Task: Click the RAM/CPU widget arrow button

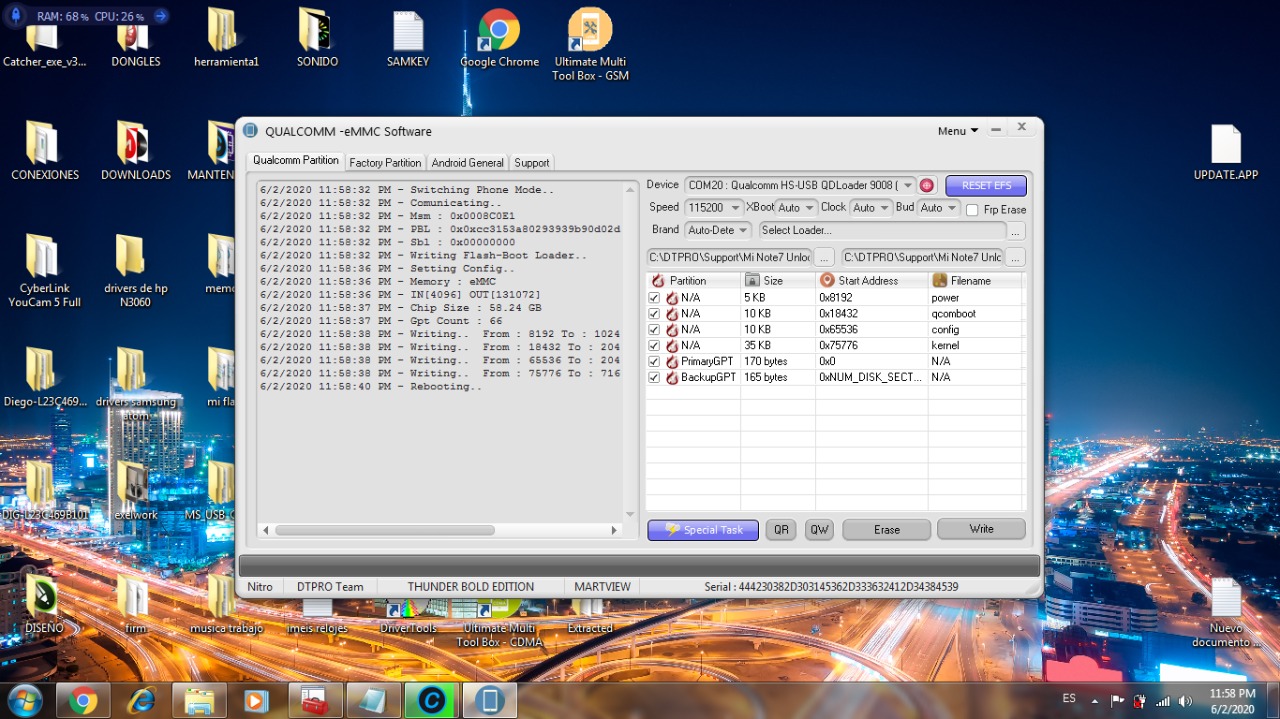Action: coord(161,16)
